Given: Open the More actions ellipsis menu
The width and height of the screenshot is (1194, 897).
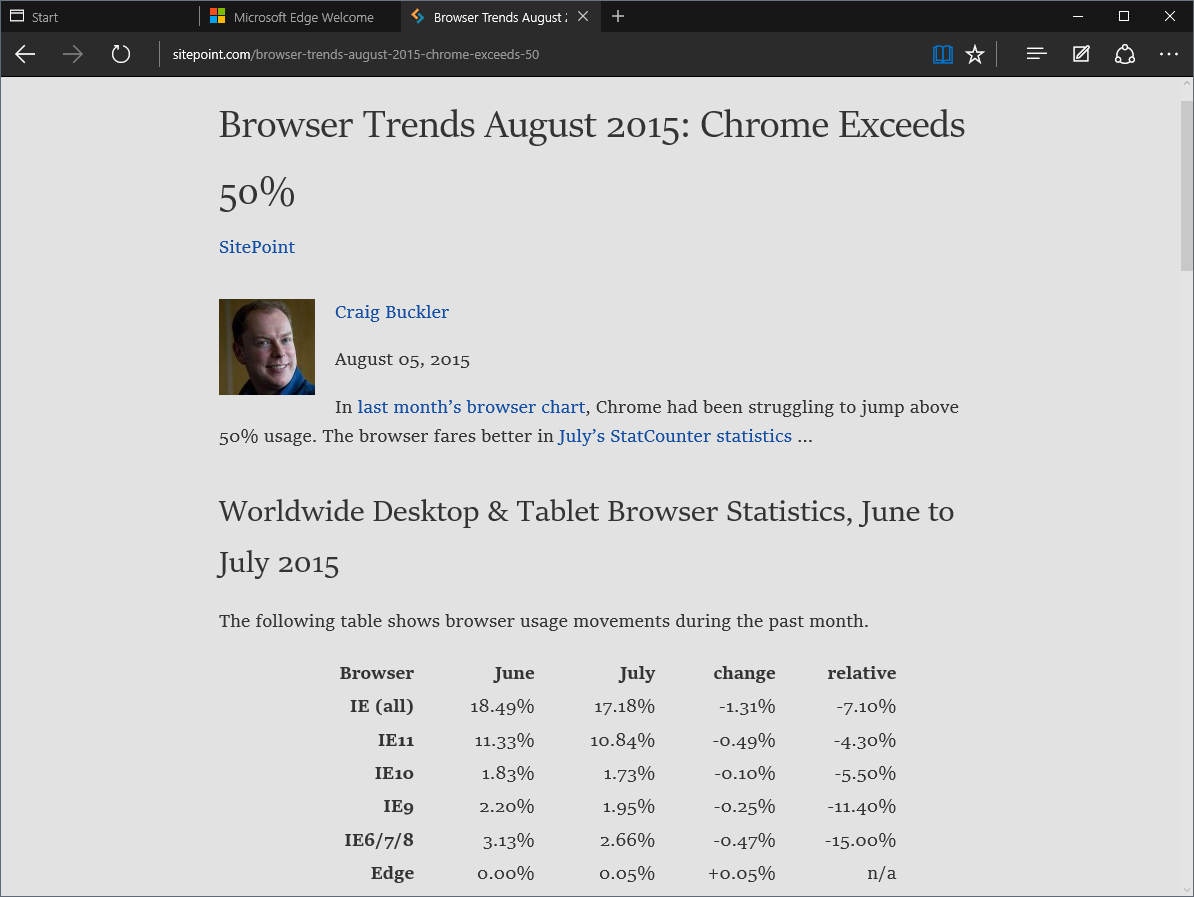Looking at the screenshot, I should (x=1169, y=54).
